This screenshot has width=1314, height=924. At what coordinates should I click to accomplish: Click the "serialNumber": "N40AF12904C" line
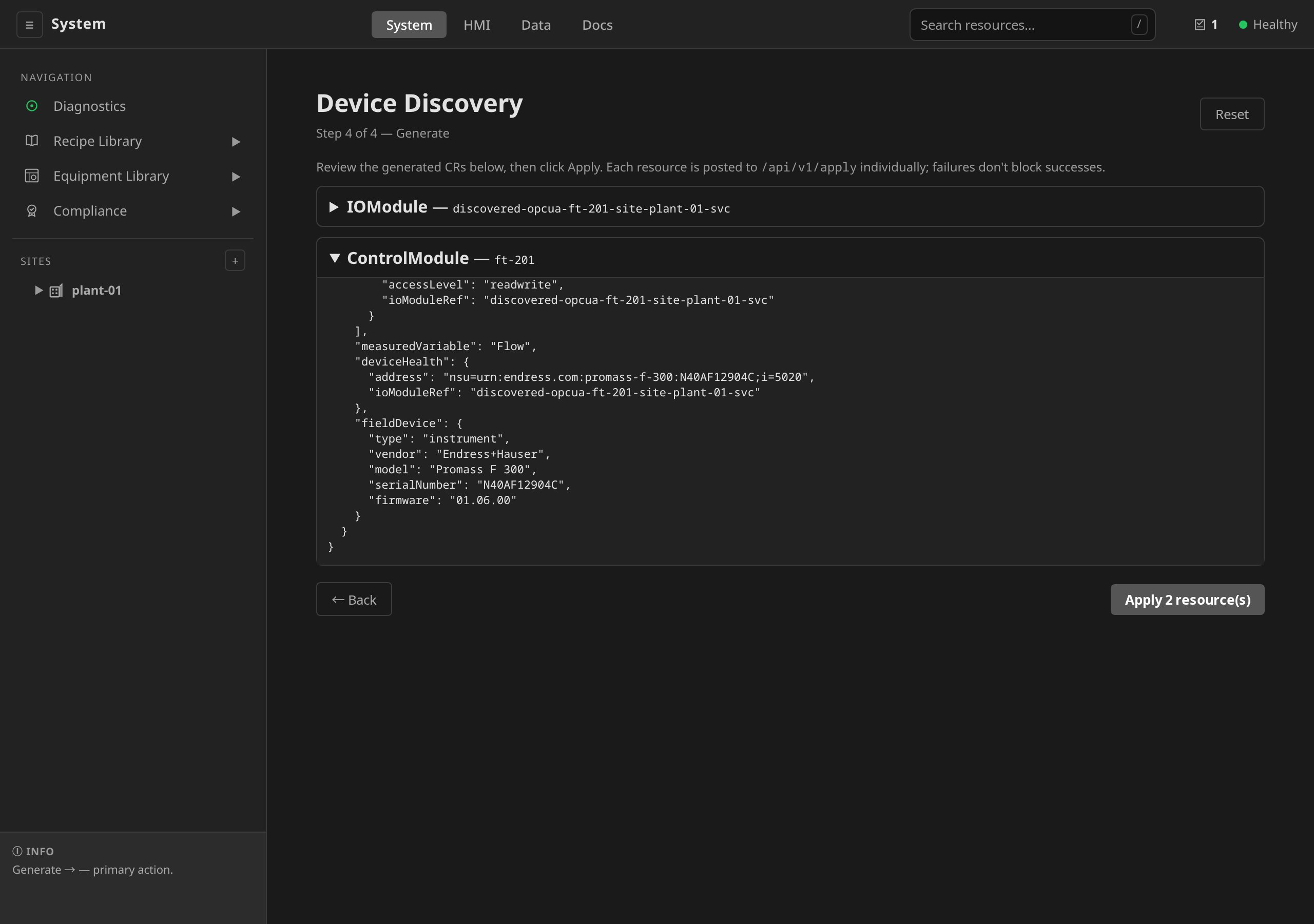469,485
